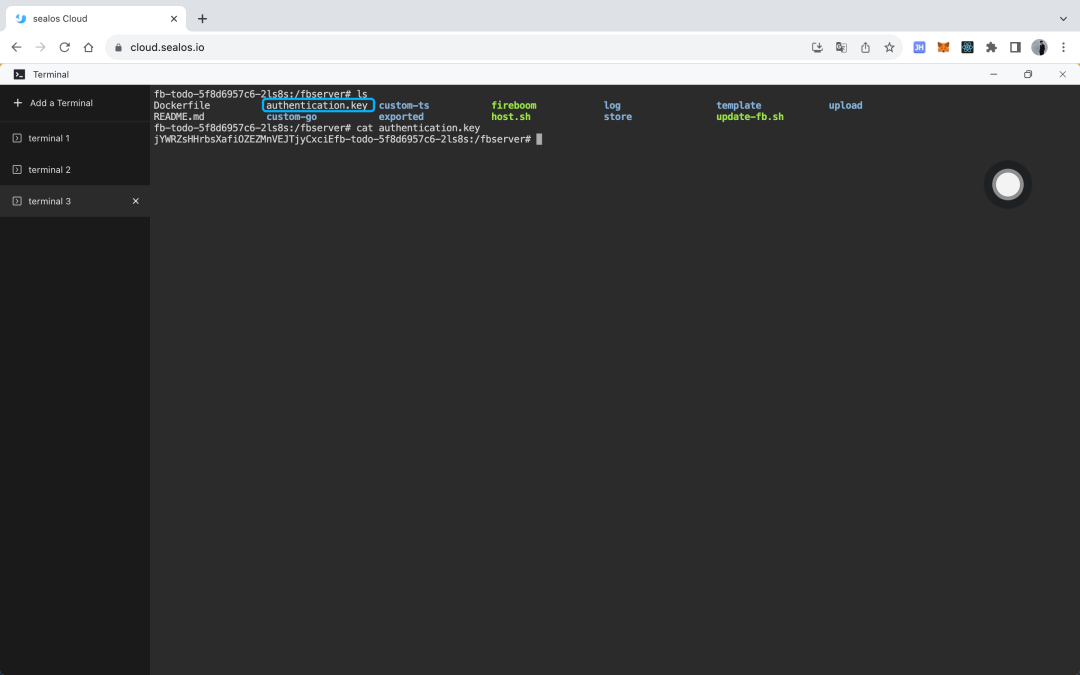
Task: Click the terminal cursor at the prompt
Action: tap(539, 139)
